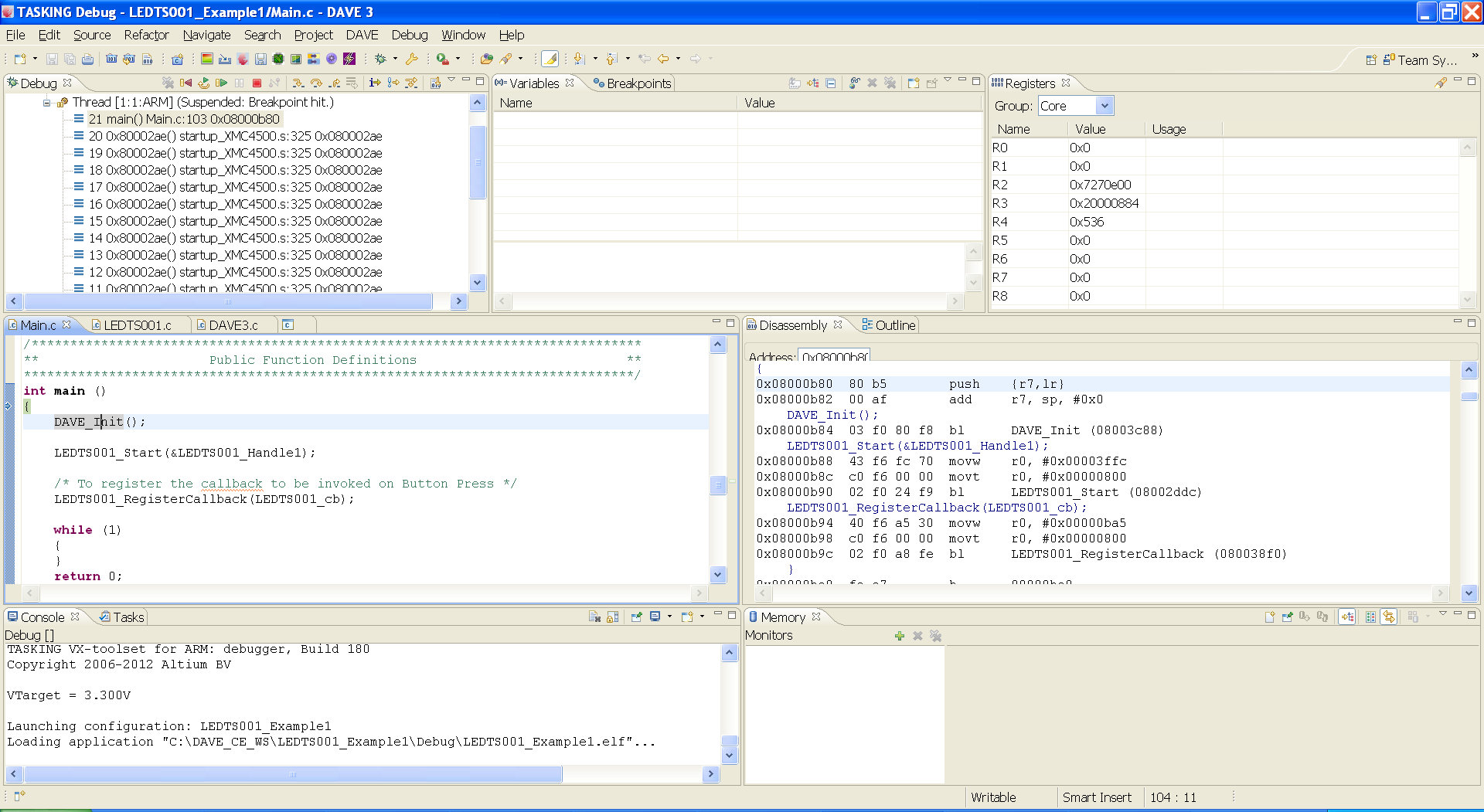Open dropdown arrow next to New file icon
Image resolution: width=1484 pixels, height=812 pixels.
(35, 59)
